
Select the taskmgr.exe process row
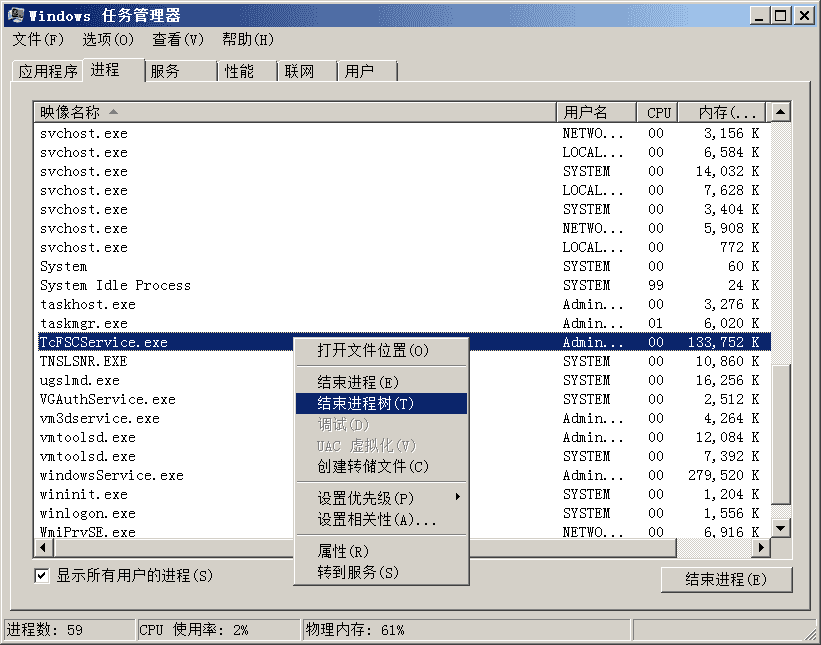[x=404, y=324]
